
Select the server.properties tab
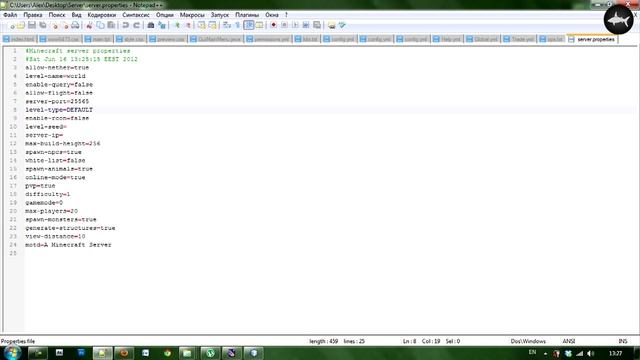pyautogui.click(x=592, y=39)
